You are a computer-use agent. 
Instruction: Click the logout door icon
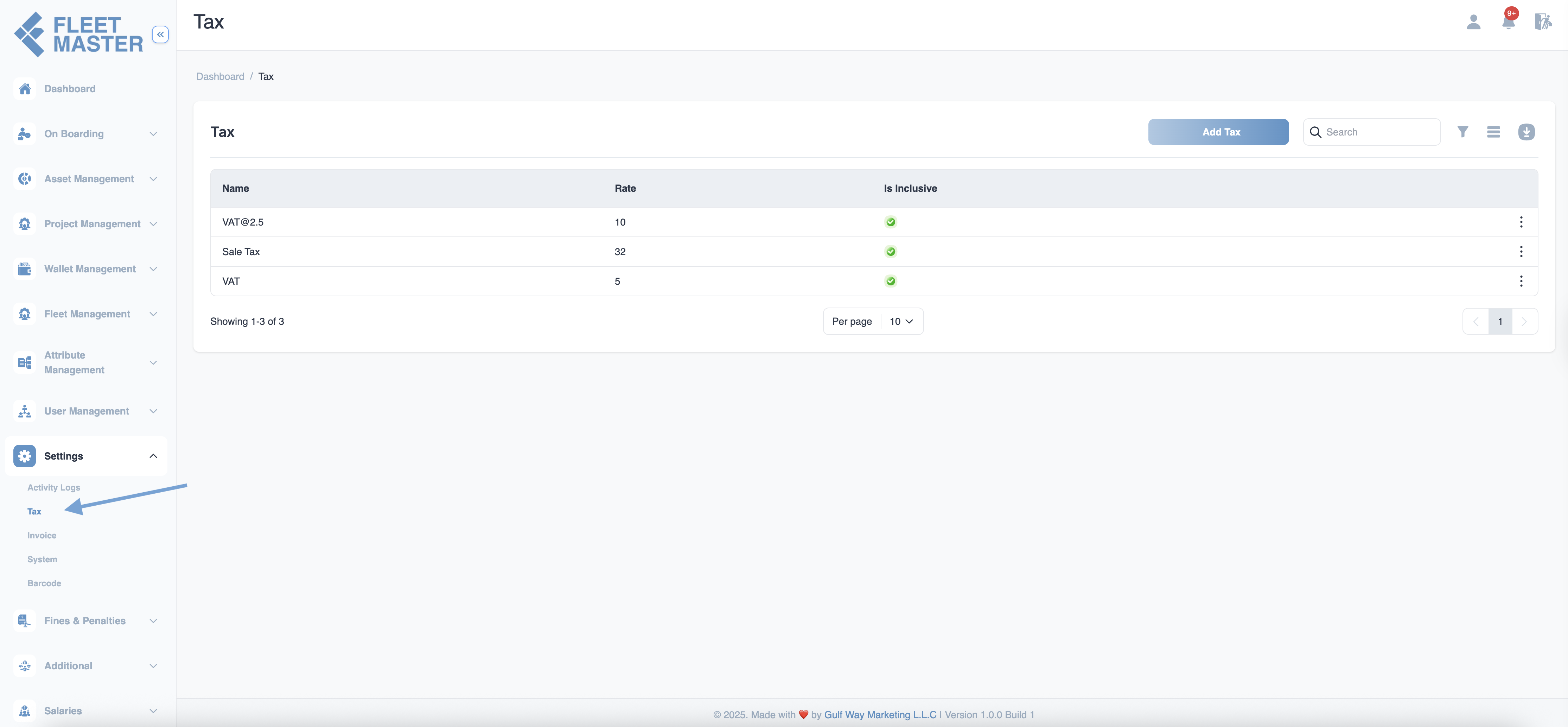1542,22
